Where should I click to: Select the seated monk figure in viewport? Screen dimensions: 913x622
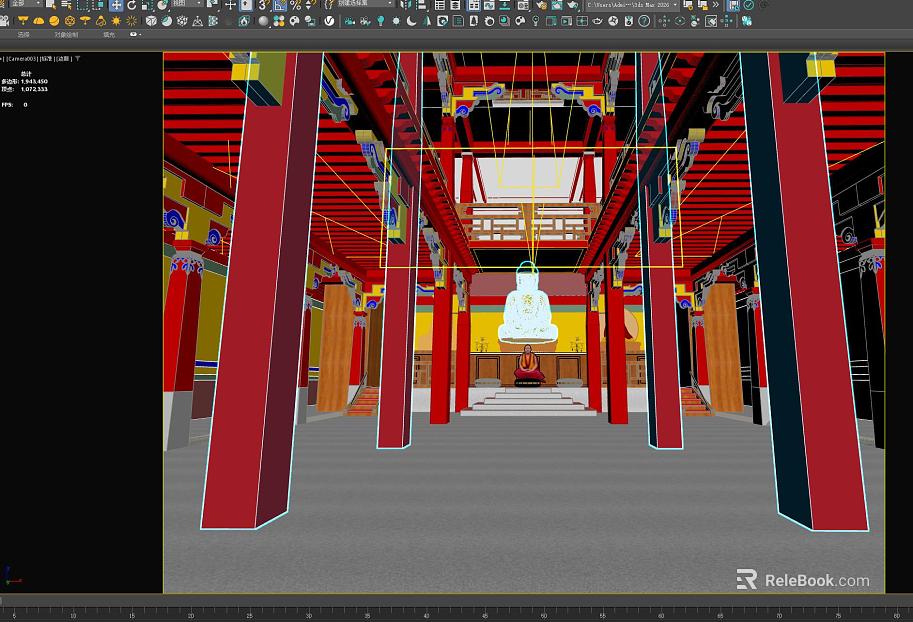coord(529,365)
